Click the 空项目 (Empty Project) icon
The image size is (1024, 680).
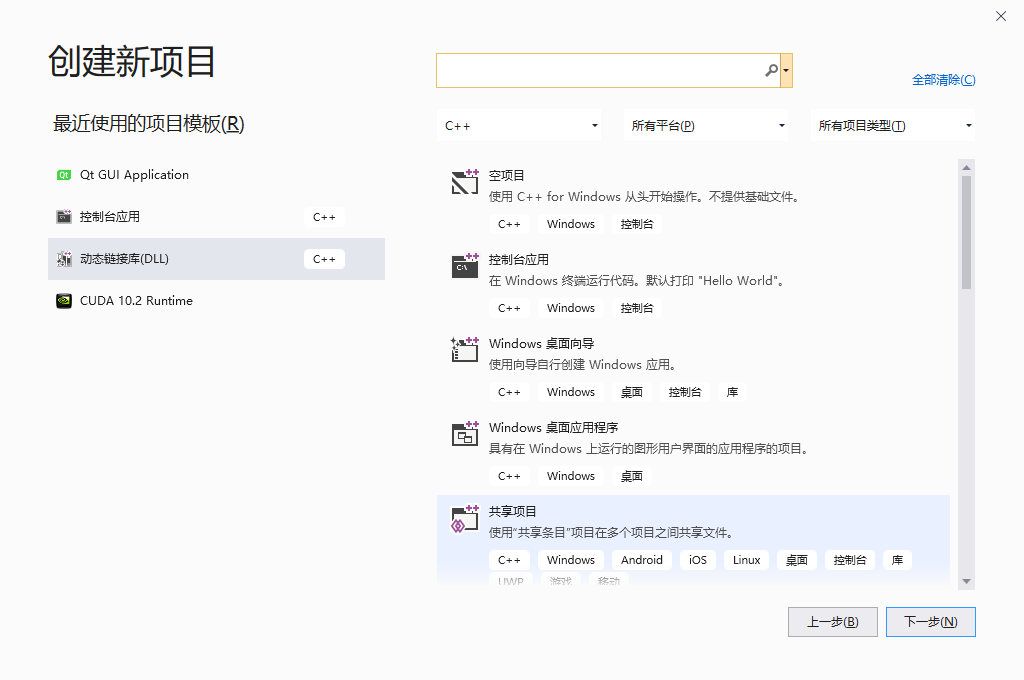(x=464, y=182)
